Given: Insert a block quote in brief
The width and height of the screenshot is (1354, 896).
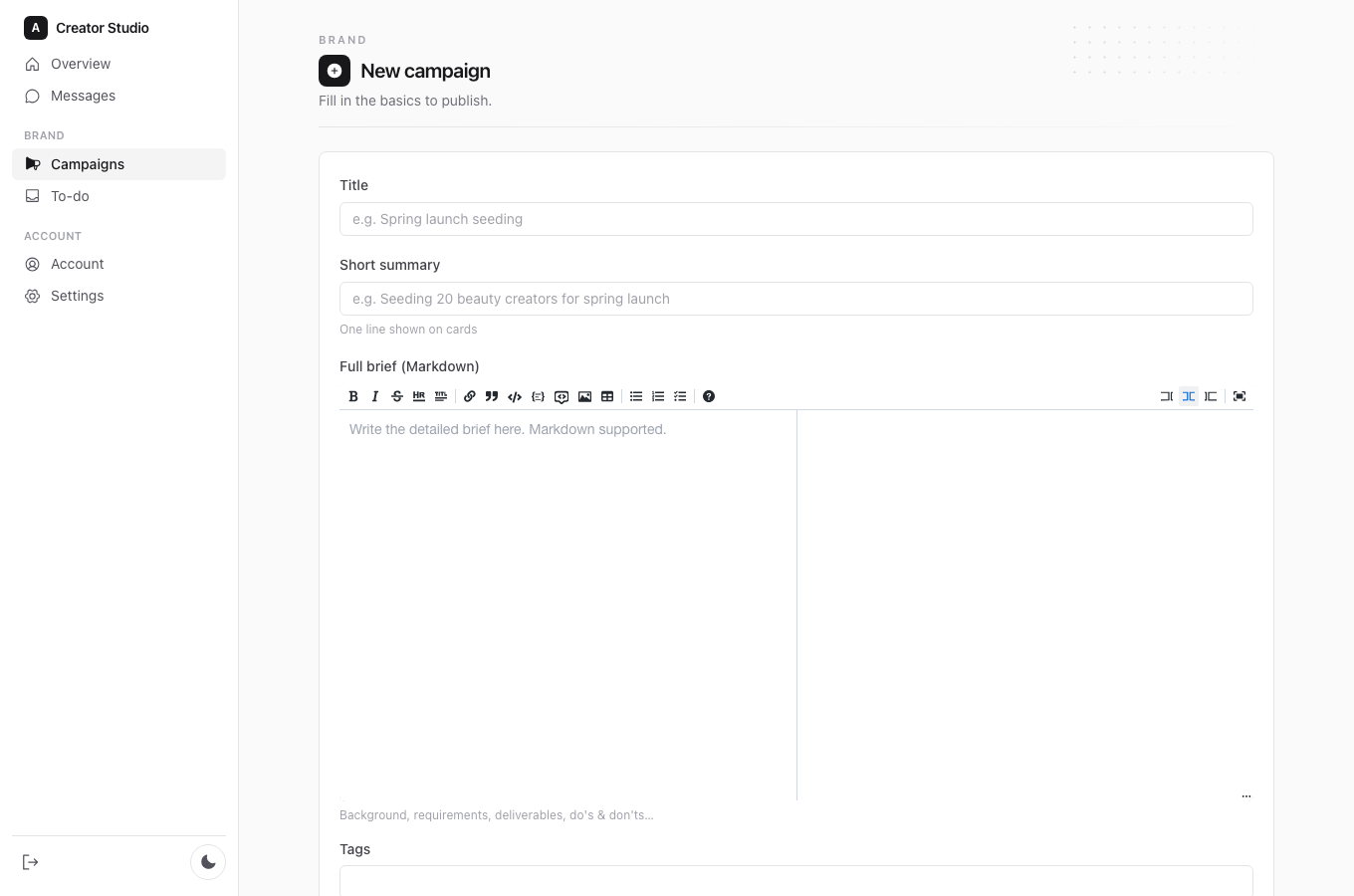Looking at the screenshot, I should (492, 396).
